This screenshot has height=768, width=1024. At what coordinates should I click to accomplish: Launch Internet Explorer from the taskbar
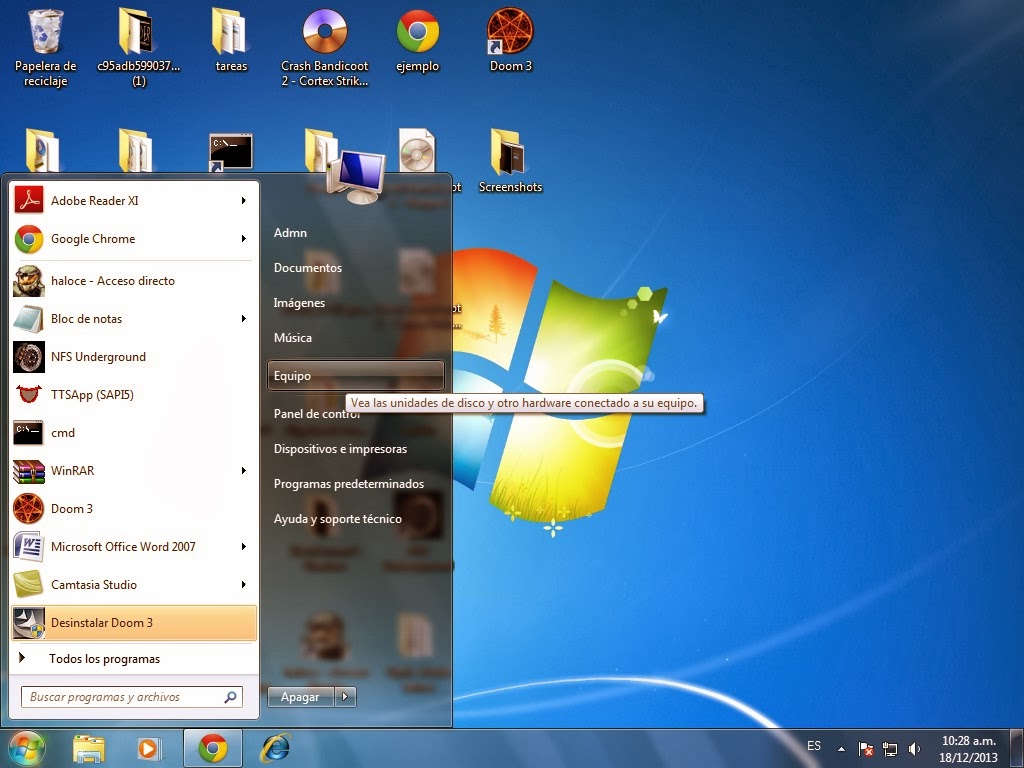[275, 748]
